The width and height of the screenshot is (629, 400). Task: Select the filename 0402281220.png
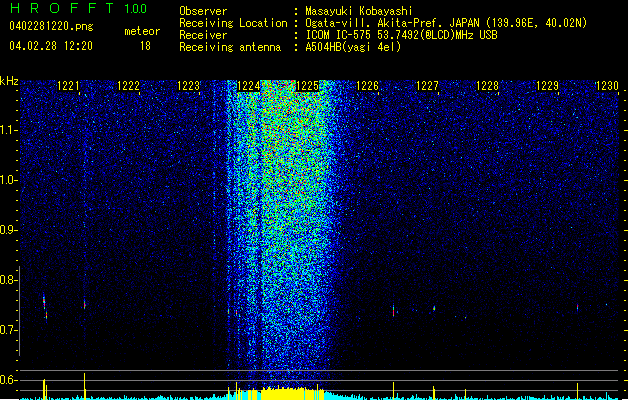pos(51,26)
